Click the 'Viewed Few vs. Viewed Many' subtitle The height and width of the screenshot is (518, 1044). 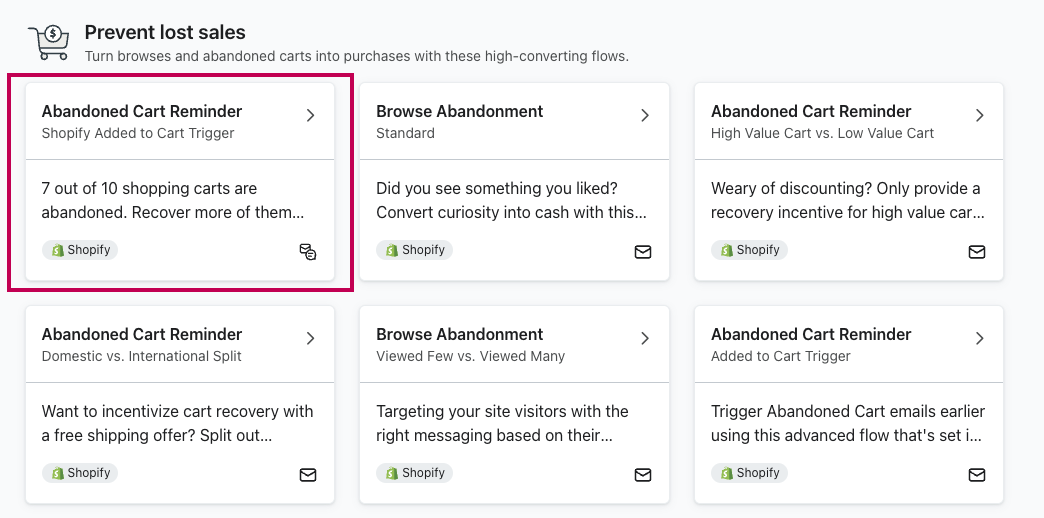point(471,356)
